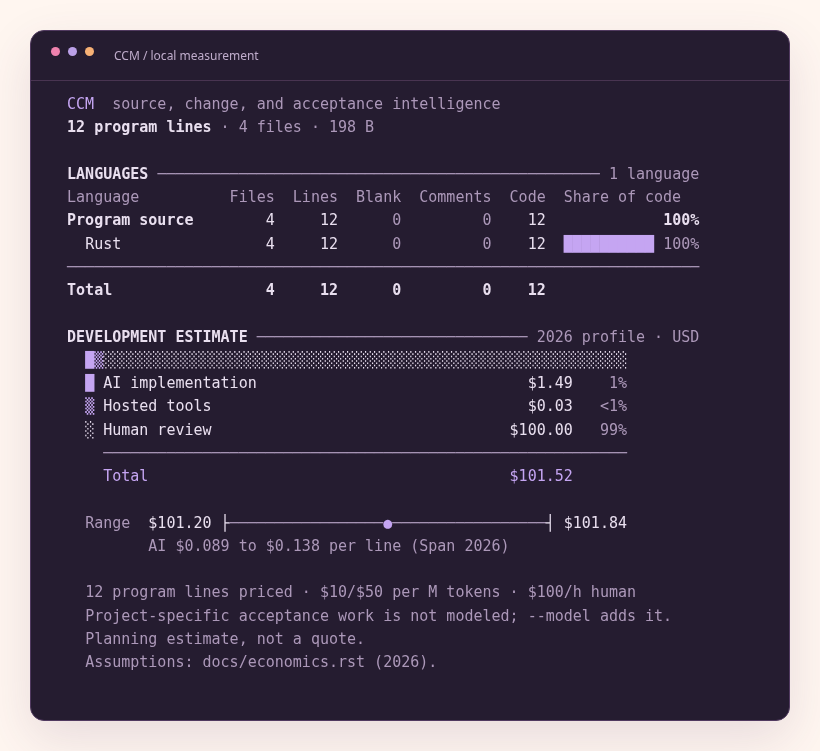This screenshot has height=751, width=820.
Task: Click the dotted cost breakdown bar
Action: (356, 360)
